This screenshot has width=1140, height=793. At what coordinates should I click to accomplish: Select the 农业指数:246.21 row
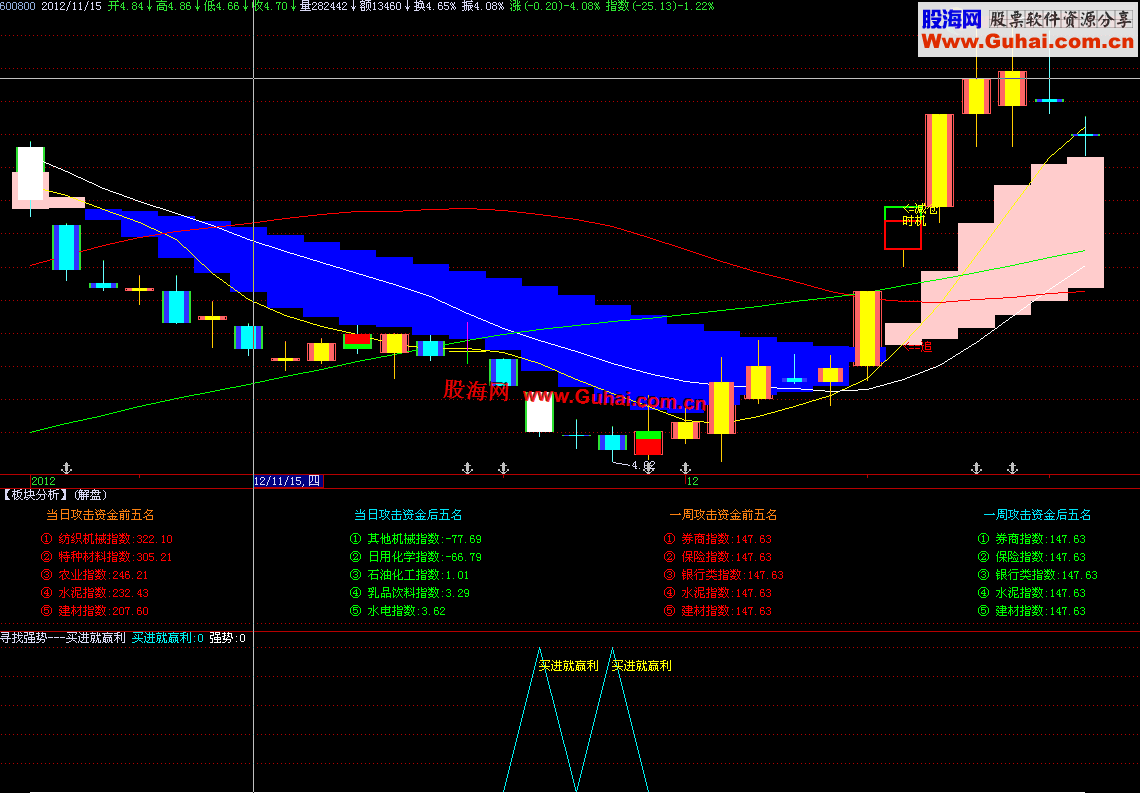coord(95,575)
